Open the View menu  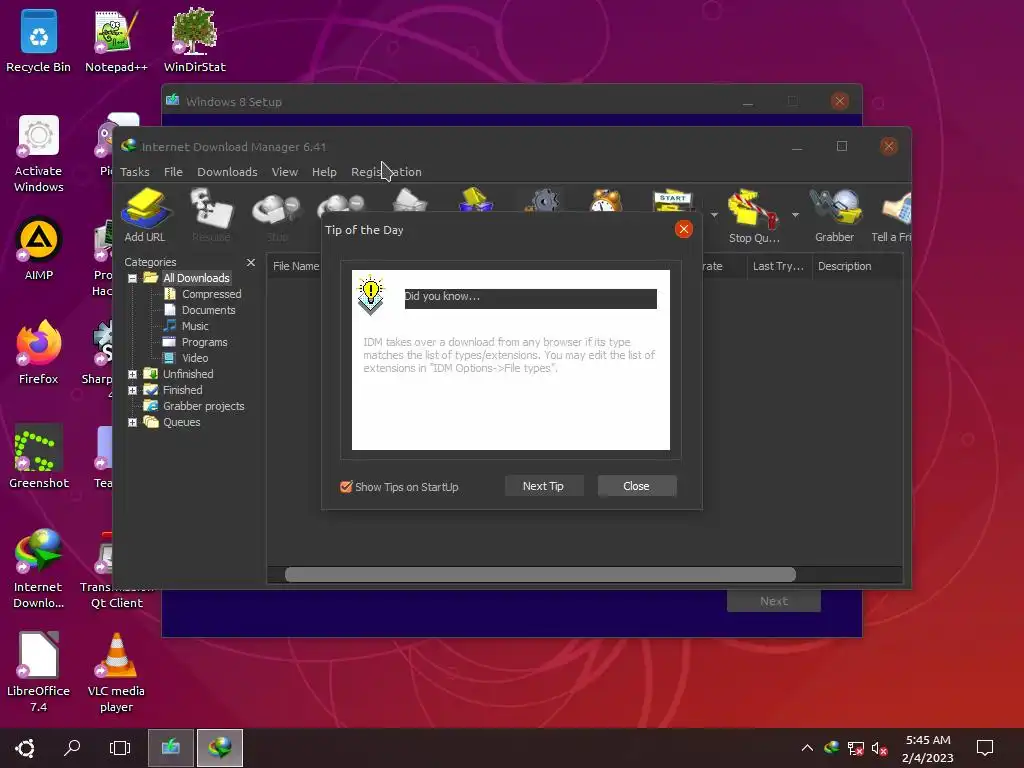click(285, 172)
